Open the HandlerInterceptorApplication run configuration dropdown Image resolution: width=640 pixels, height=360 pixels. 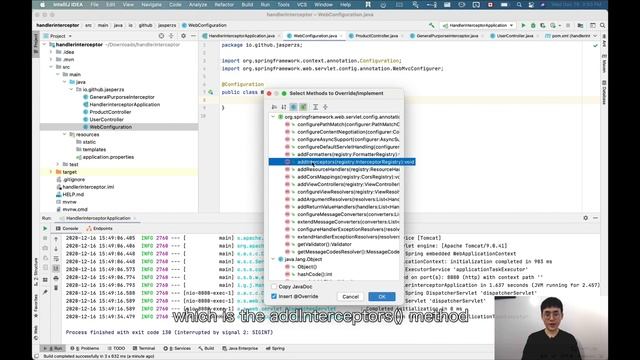[478, 25]
